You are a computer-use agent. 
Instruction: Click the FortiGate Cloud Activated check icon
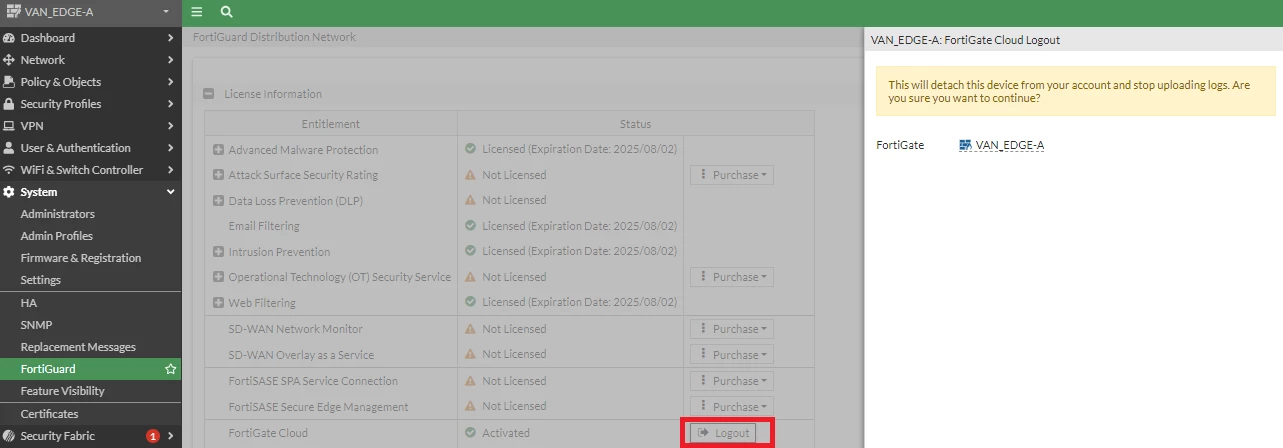coord(470,433)
